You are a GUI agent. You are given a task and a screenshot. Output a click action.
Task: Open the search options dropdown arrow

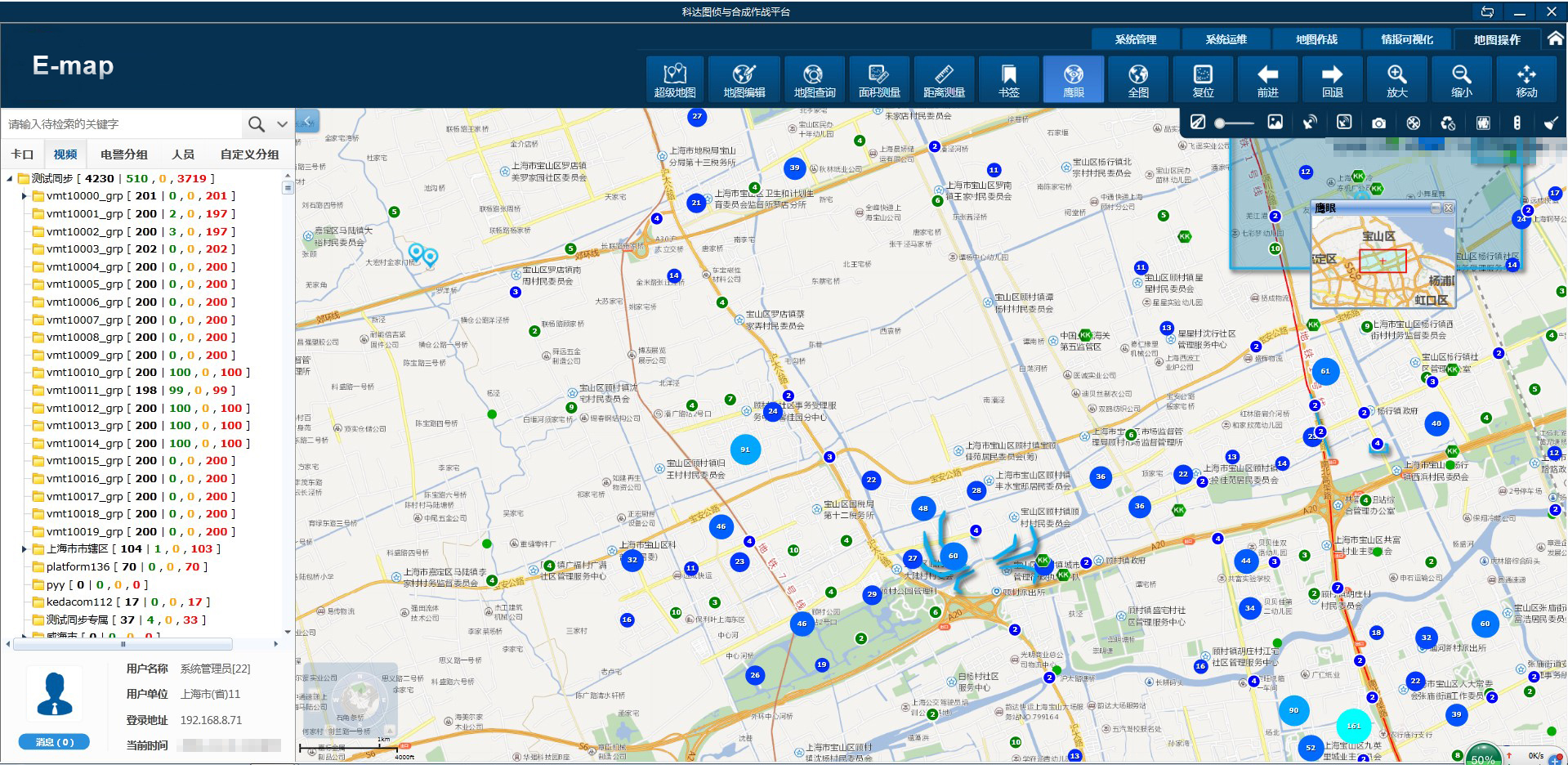282,124
